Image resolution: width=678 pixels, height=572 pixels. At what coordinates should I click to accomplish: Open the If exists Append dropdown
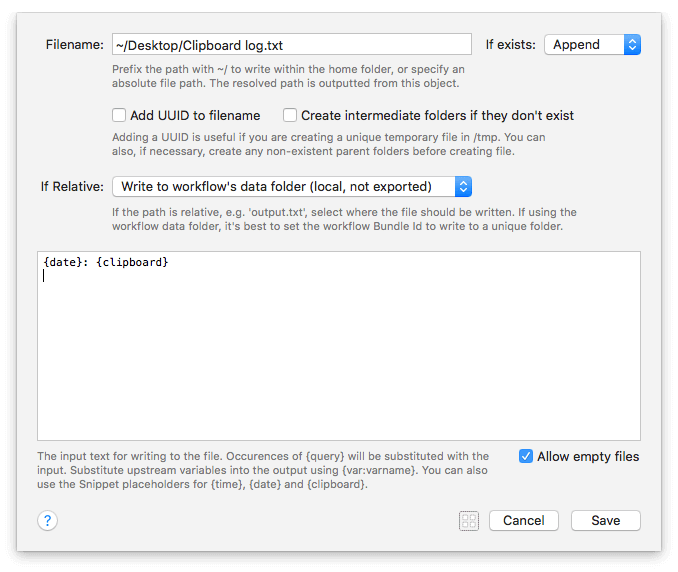[x=592, y=45]
